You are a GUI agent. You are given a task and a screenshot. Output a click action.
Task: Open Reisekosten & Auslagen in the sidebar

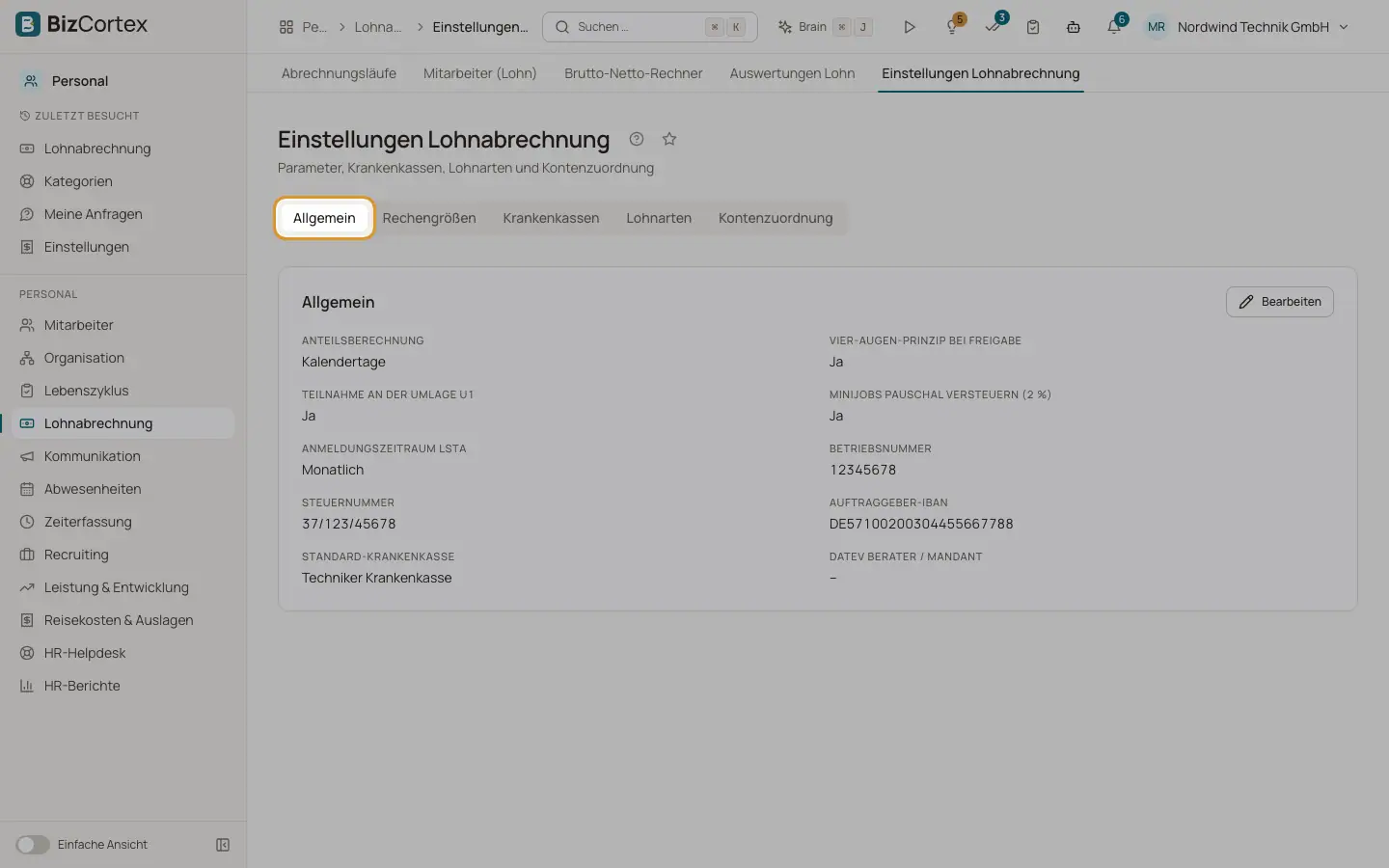(x=123, y=620)
